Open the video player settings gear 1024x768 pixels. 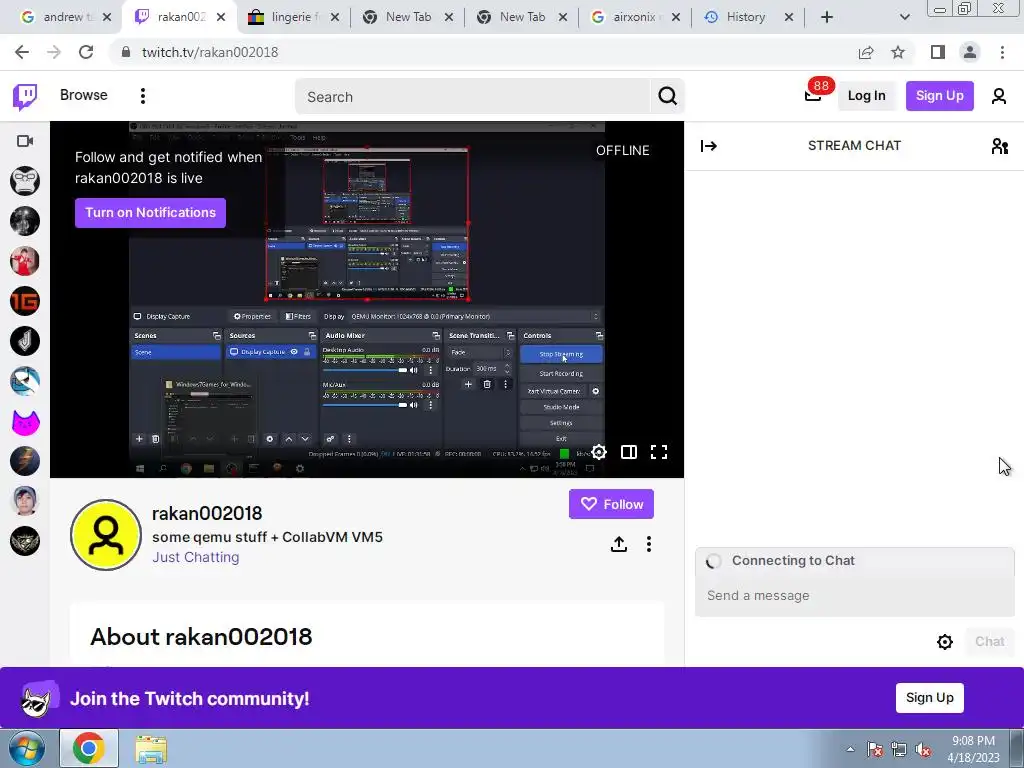click(x=599, y=452)
